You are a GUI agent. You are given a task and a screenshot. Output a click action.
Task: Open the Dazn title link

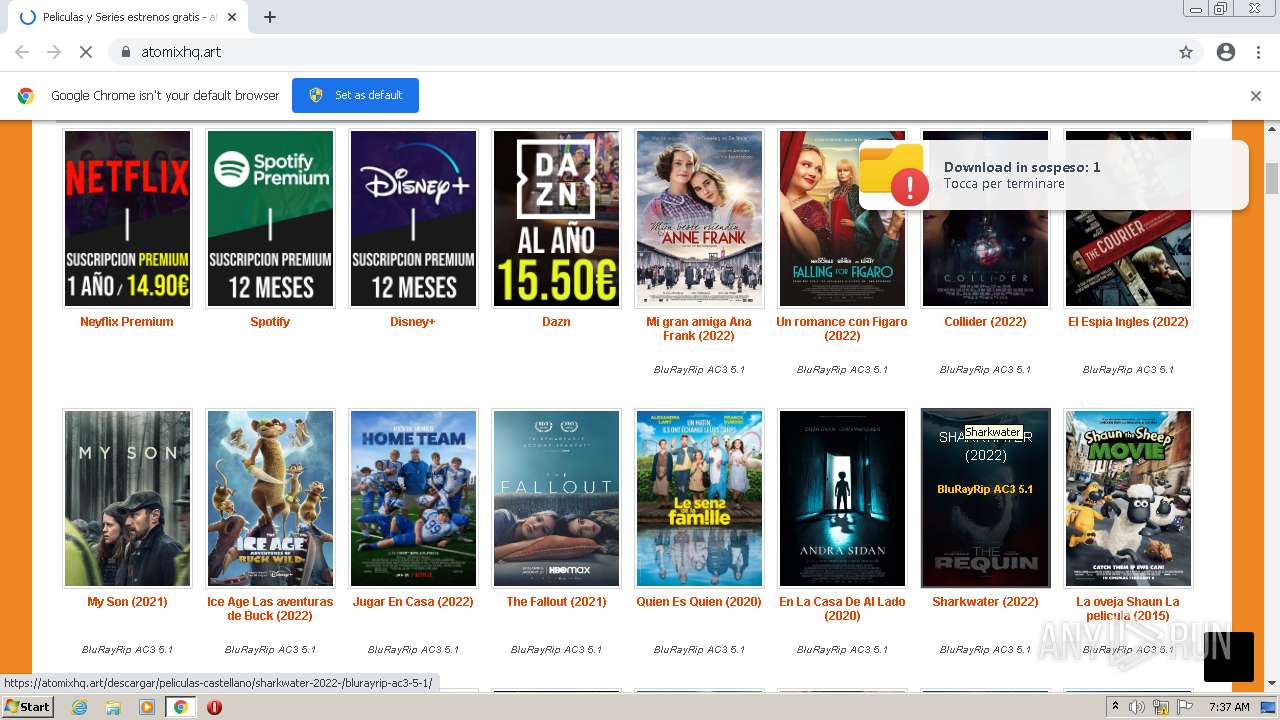[x=556, y=322]
